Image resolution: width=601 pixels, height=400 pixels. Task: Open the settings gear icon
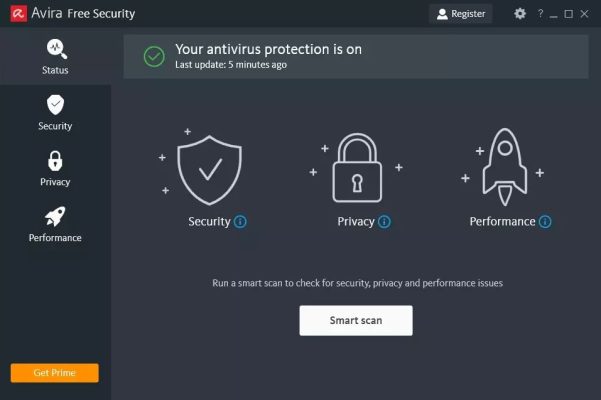point(520,14)
